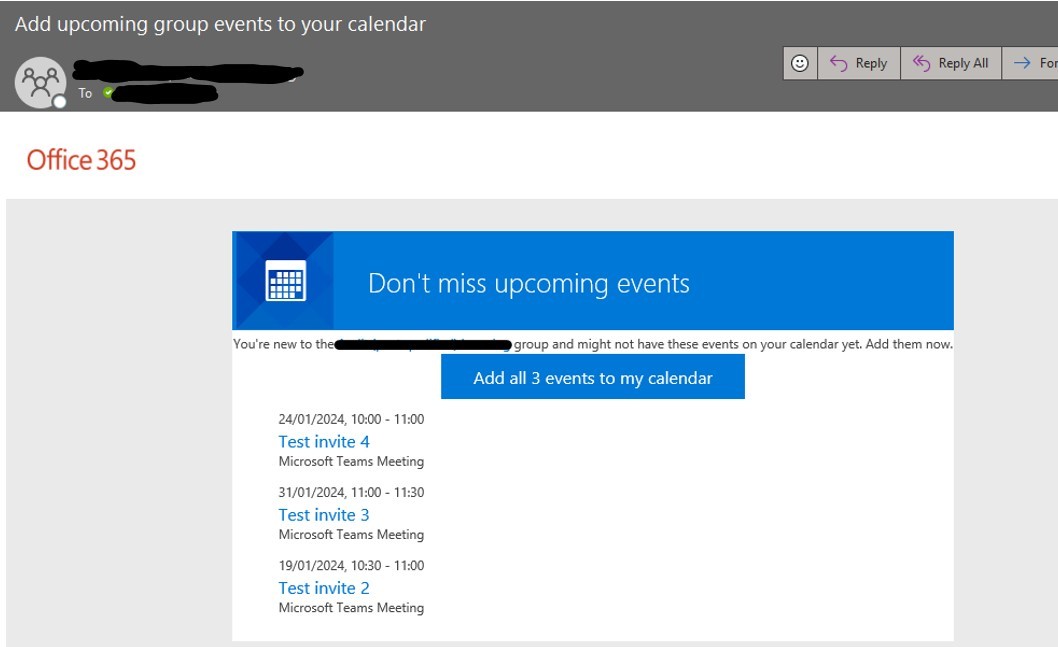The image size is (1058, 647).
Task: Add all 3 events to my calendar
Action: click(592, 377)
